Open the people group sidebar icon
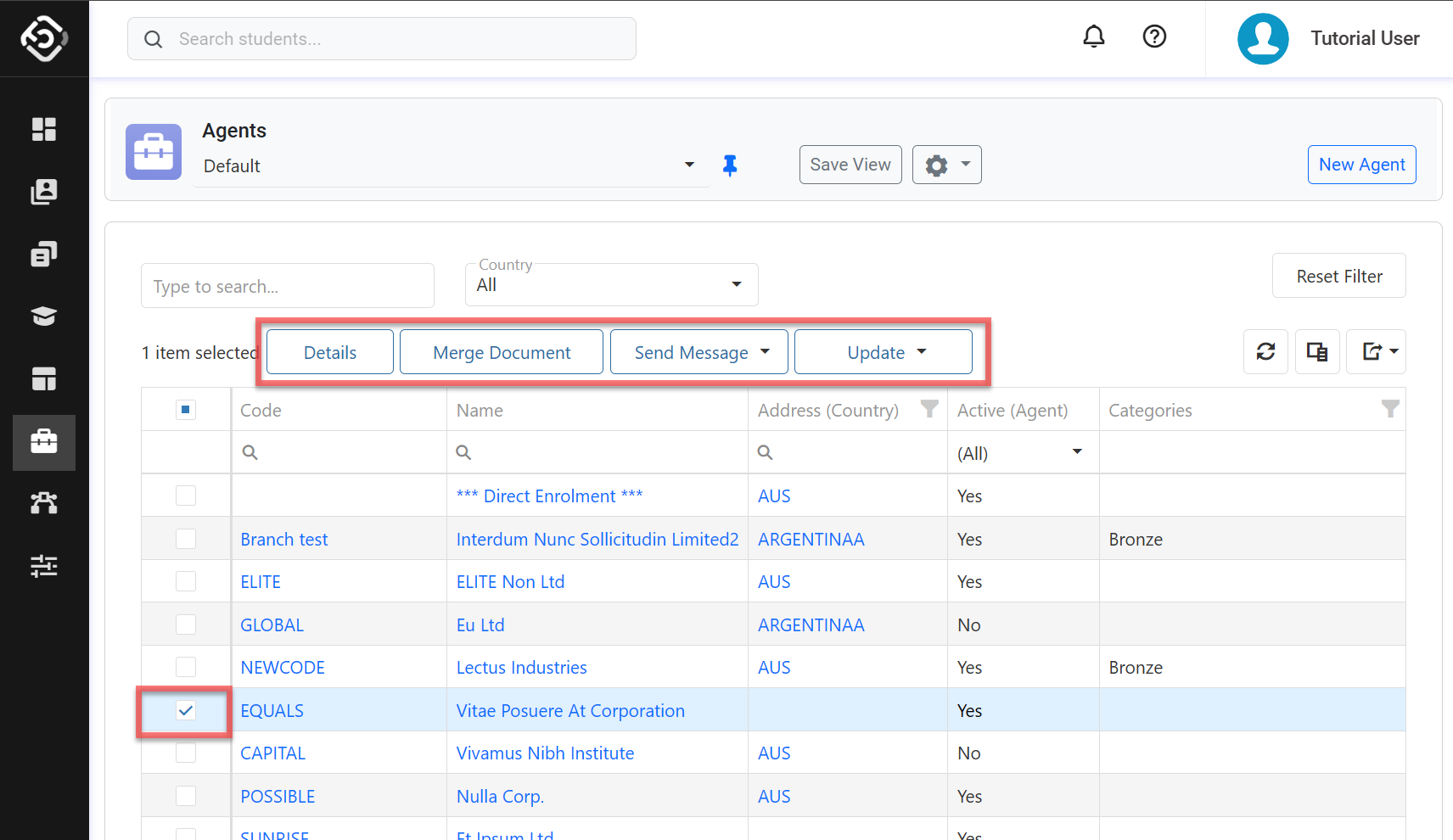This screenshot has height=840, width=1453. (44, 503)
